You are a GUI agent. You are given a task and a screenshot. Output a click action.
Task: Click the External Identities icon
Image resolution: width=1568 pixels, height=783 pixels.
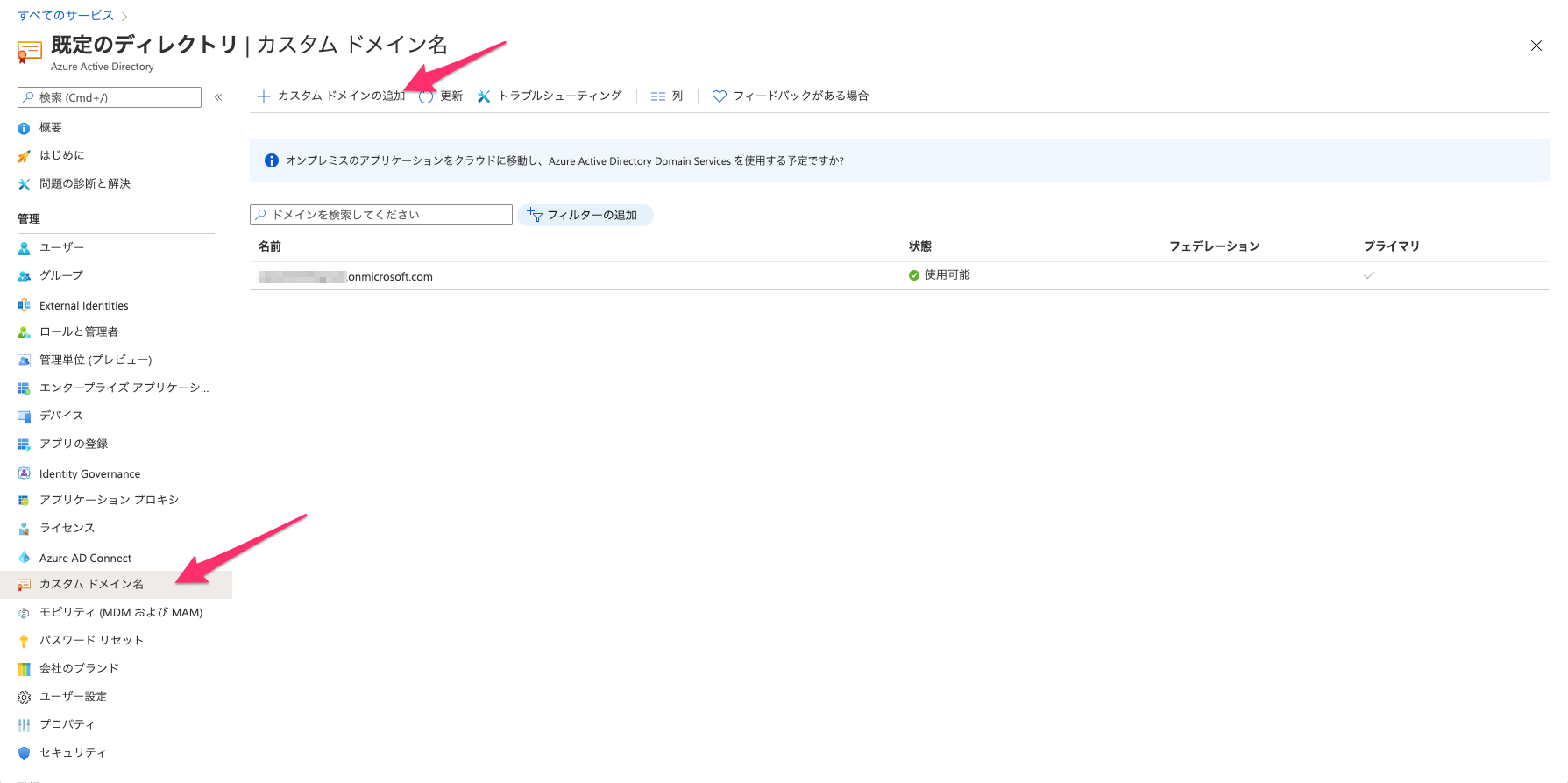click(x=24, y=305)
